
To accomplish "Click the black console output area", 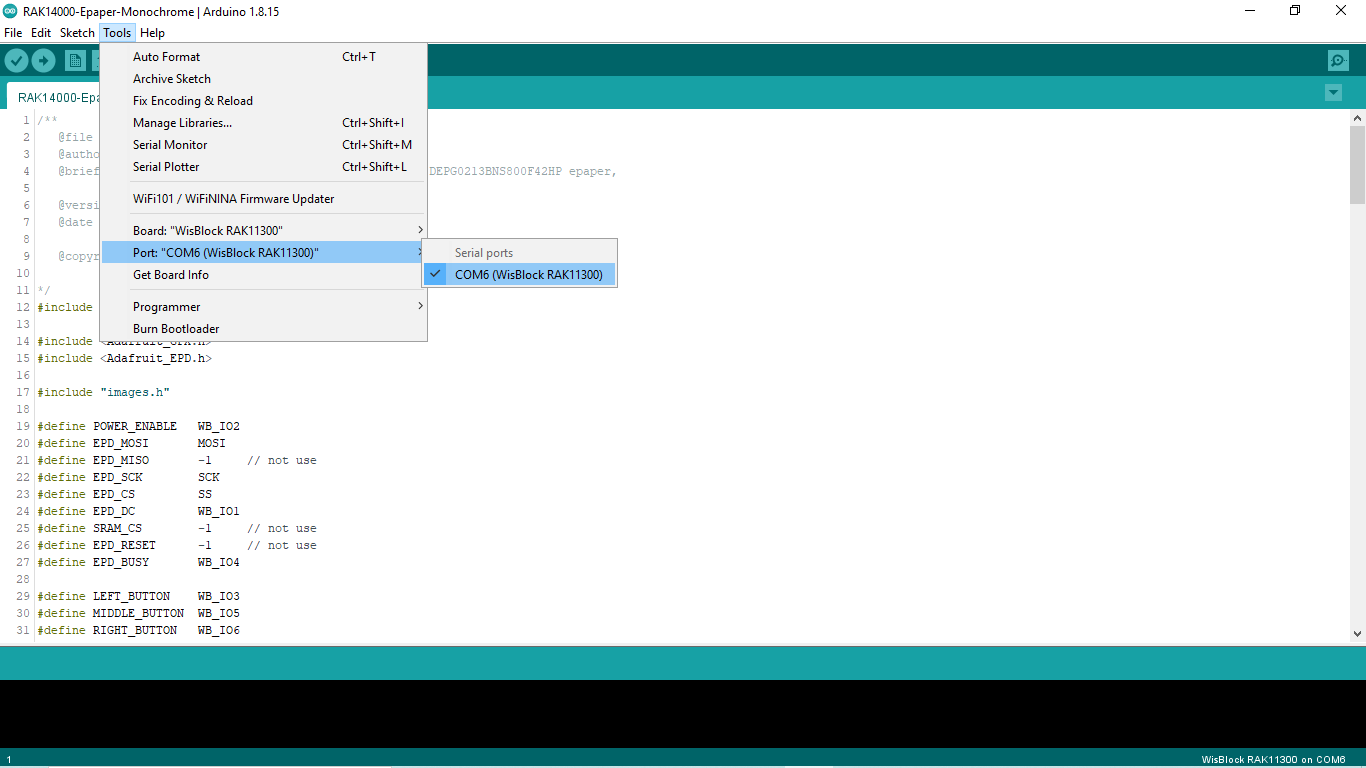I will [x=683, y=714].
